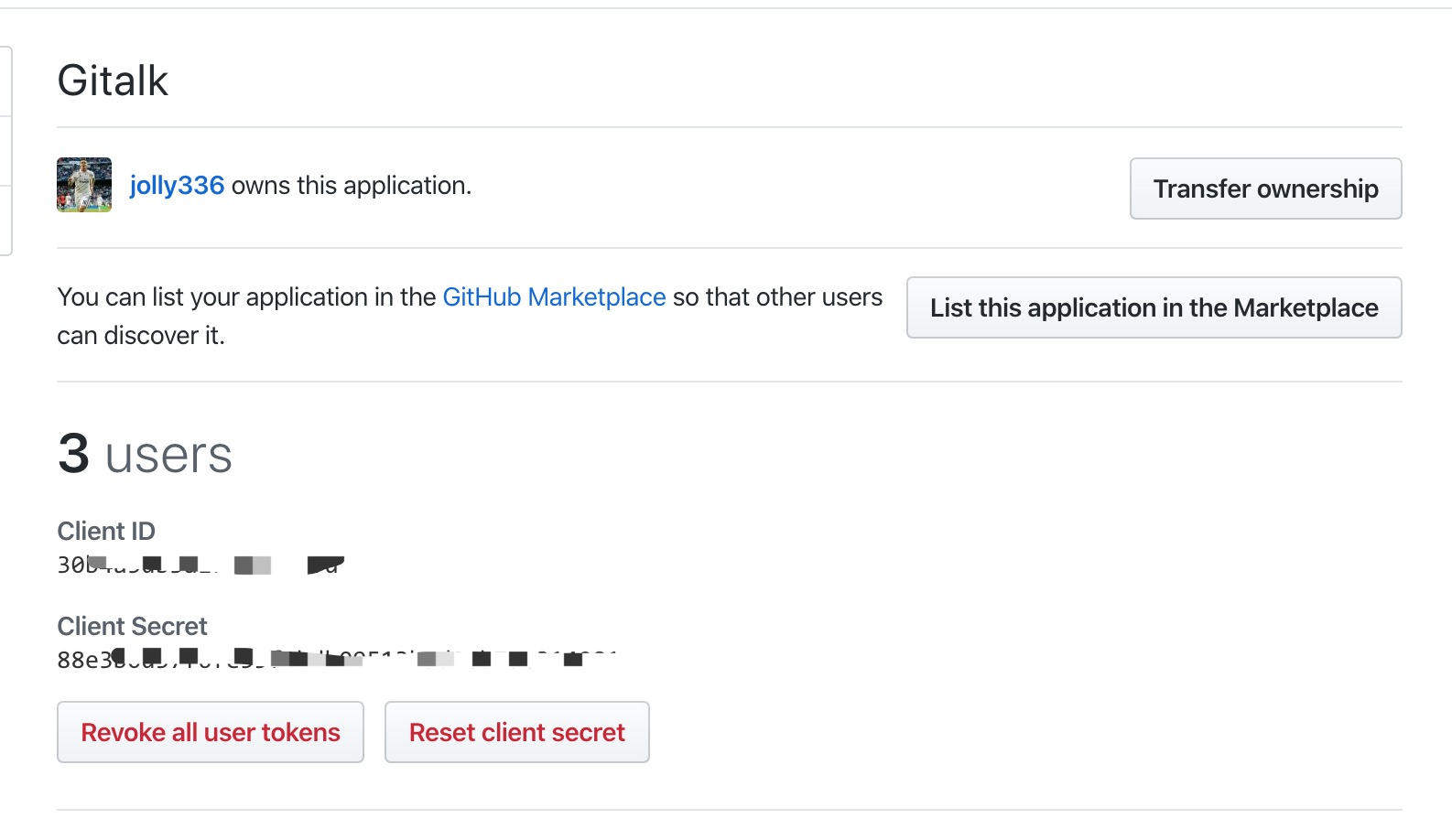Click the Transfer ownership button

pyautogui.click(x=1265, y=188)
